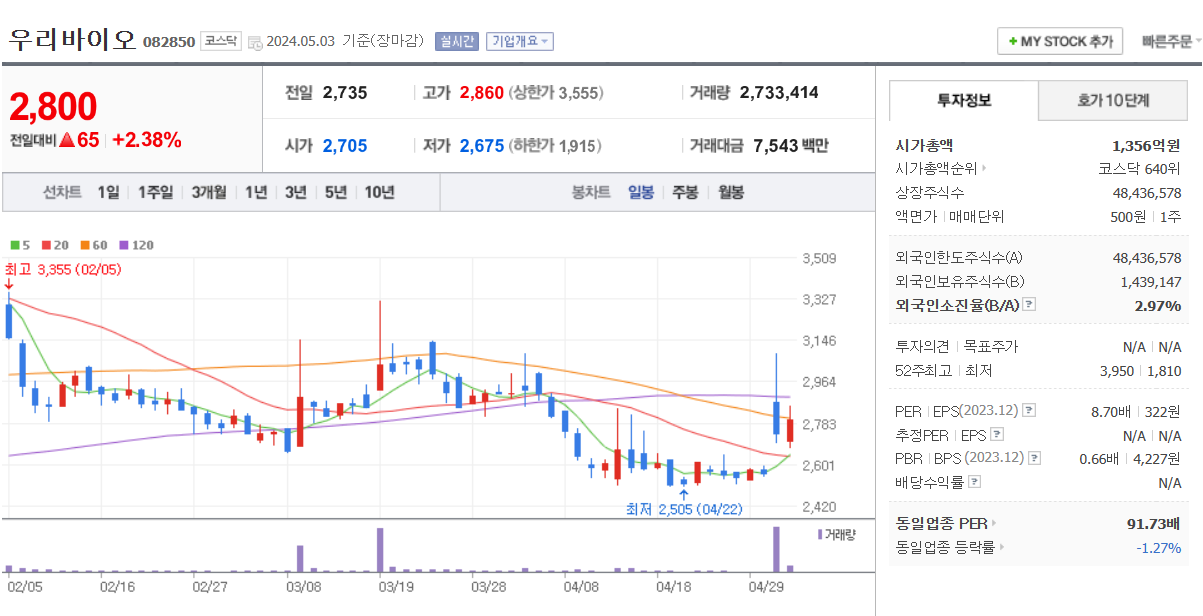Click the green 5-day moving average legend
This screenshot has height=616, width=1203.
pos(20,245)
